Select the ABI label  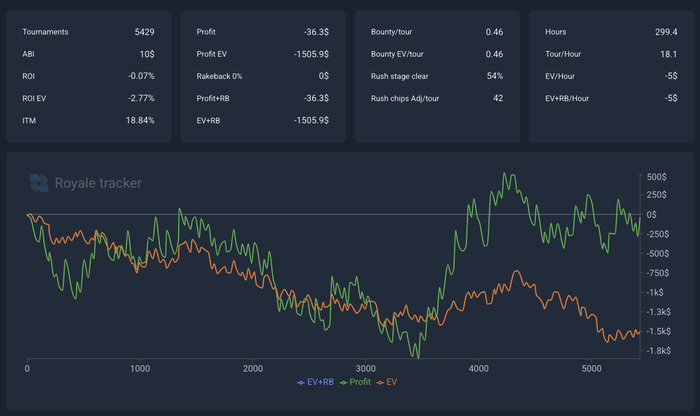28,54
